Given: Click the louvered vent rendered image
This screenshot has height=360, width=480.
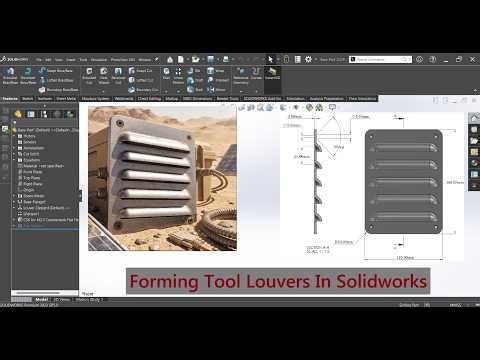Looking at the screenshot, I should [162, 178].
